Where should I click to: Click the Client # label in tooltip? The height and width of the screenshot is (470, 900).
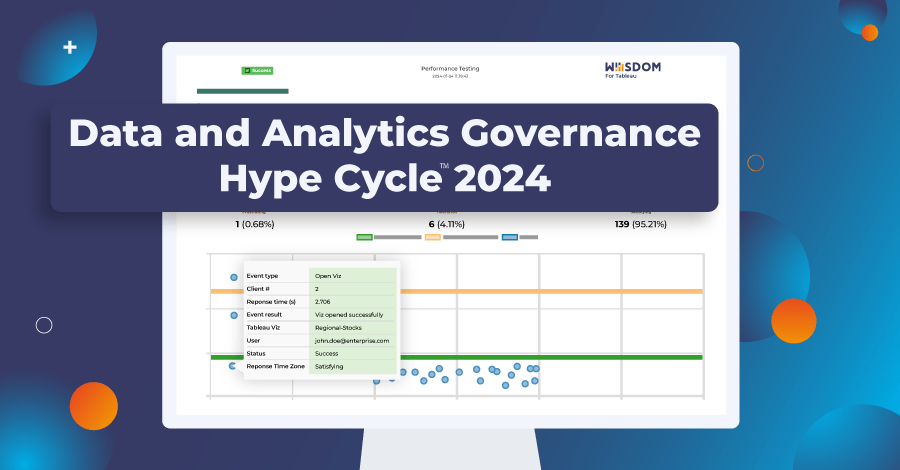(258, 289)
